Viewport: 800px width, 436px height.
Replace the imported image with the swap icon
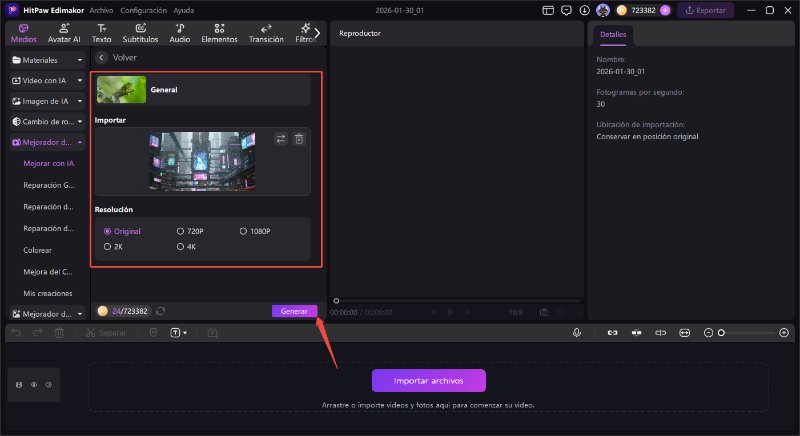tap(281, 139)
